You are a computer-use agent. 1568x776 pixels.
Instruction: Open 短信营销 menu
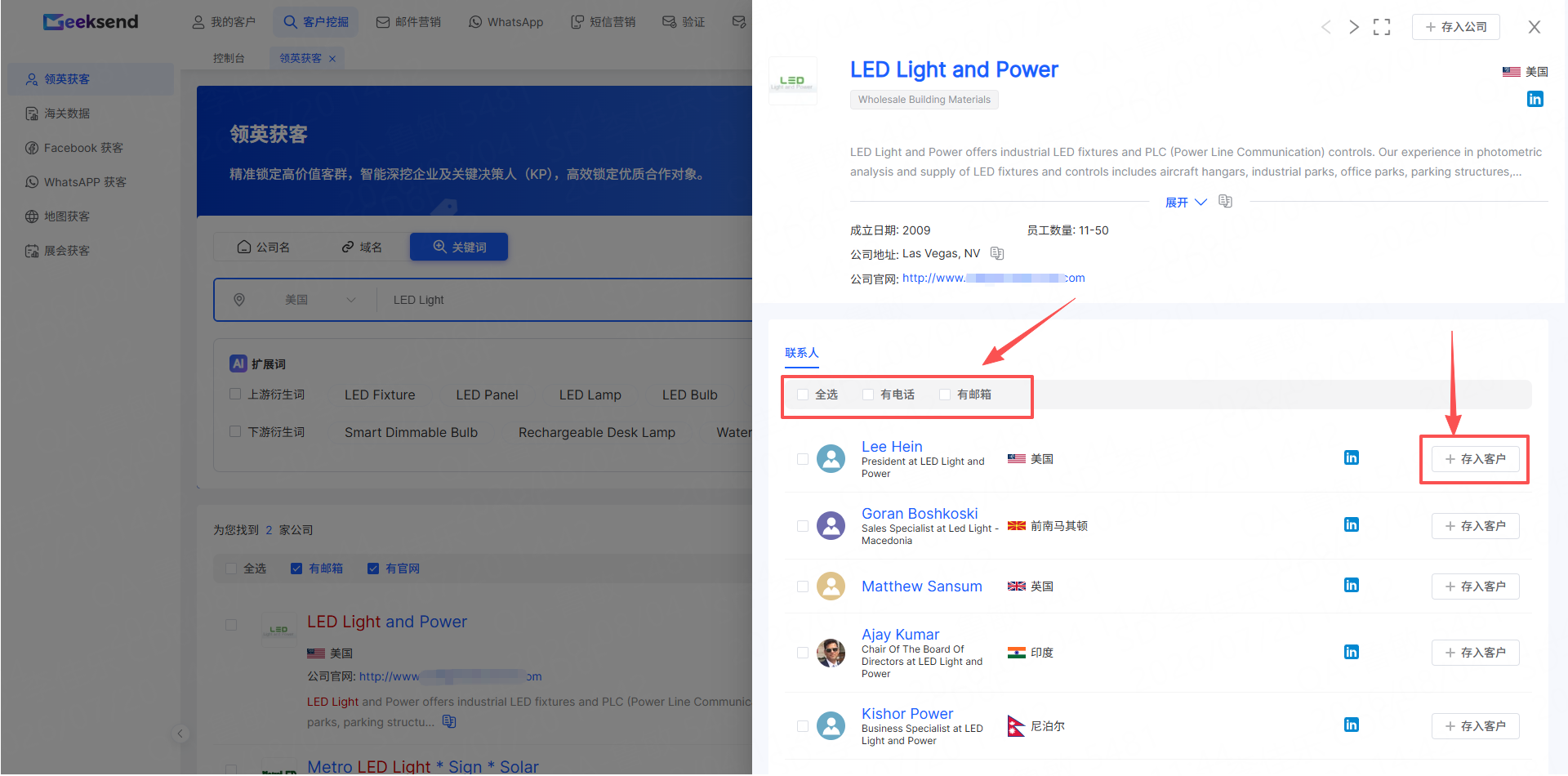pyautogui.click(x=603, y=22)
